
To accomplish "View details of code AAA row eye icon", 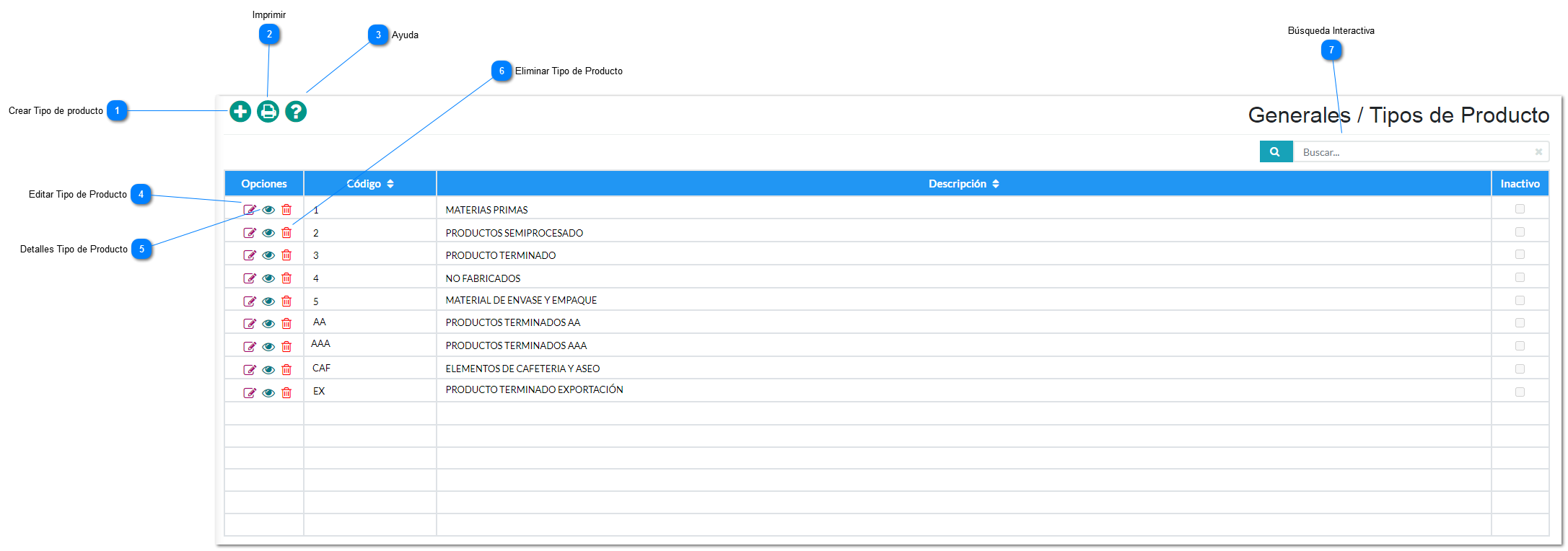I will coord(268,347).
